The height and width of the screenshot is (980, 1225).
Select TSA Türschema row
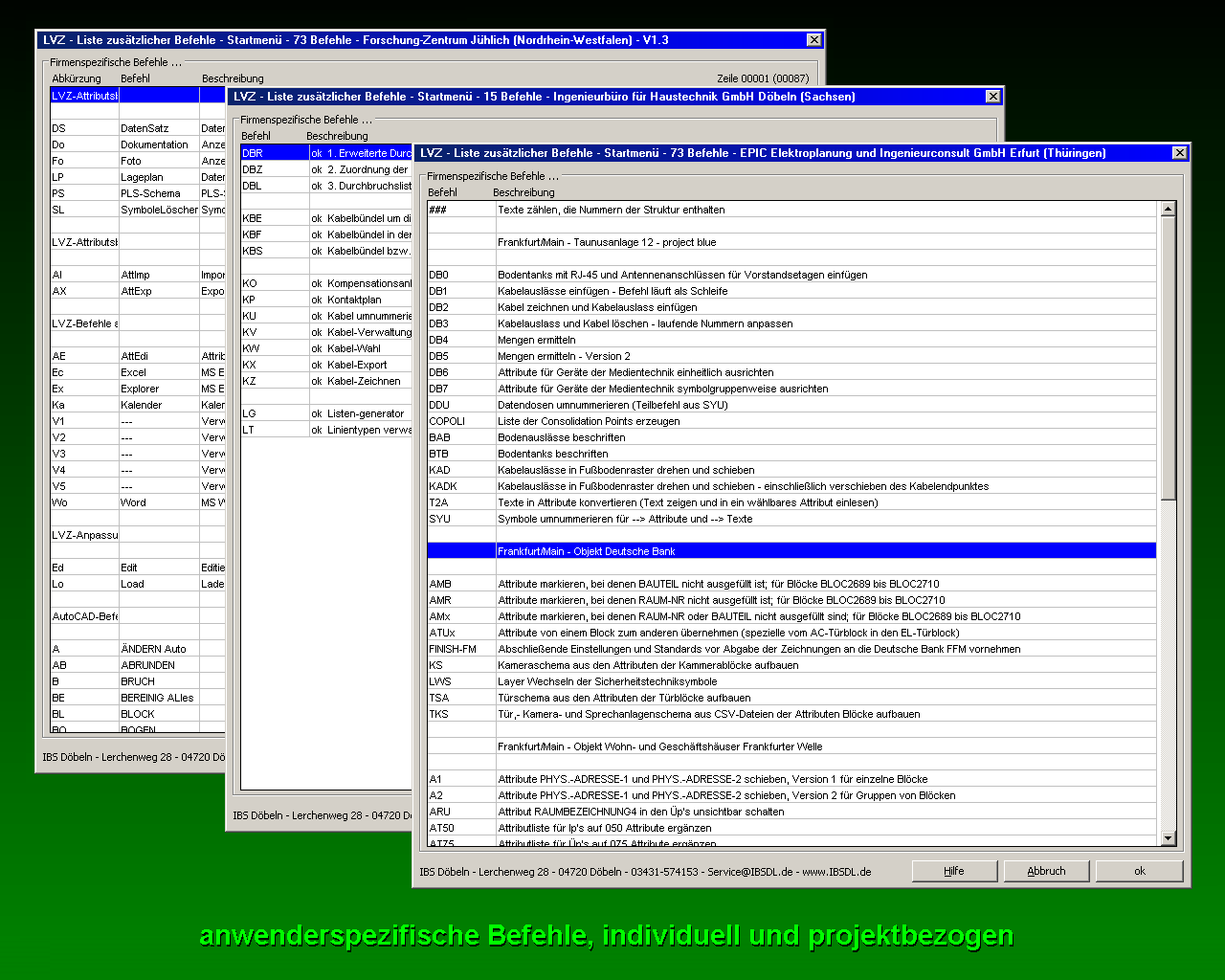tap(791, 698)
